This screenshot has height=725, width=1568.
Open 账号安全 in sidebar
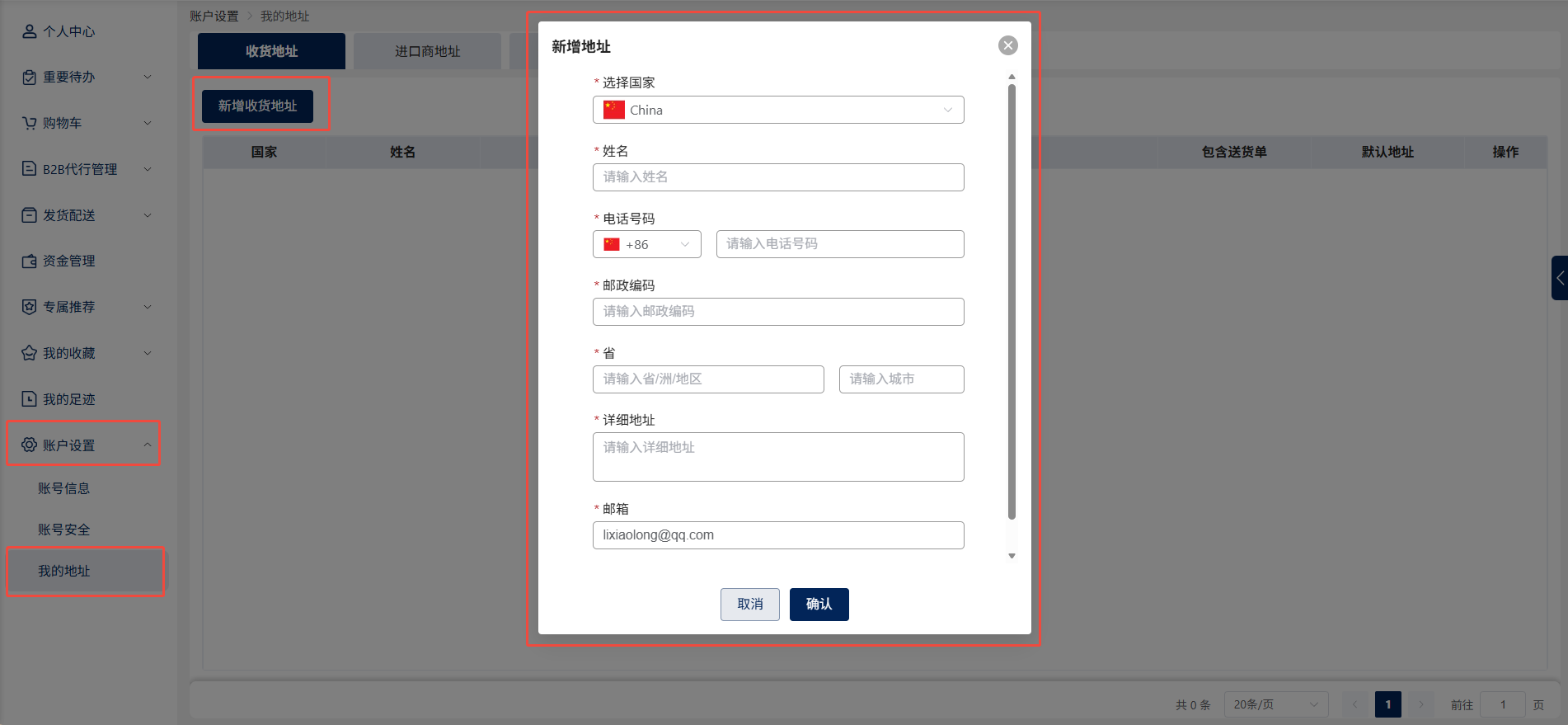click(x=64, y=530)
